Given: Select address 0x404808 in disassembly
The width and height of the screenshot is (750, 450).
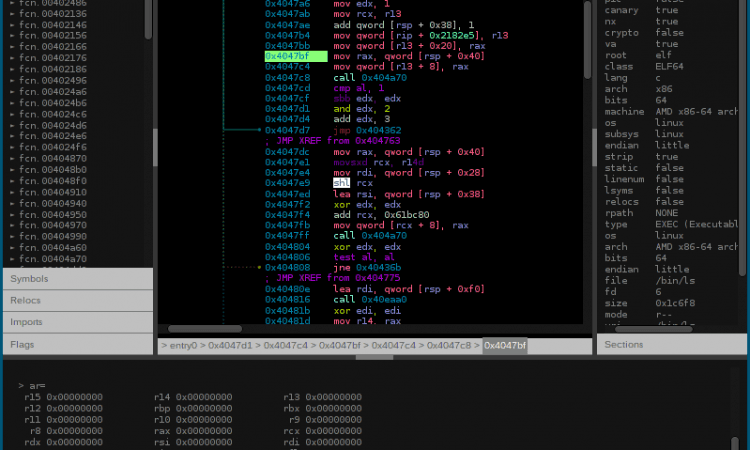Looking at the screenshot, I should click(x=287, y=267).
